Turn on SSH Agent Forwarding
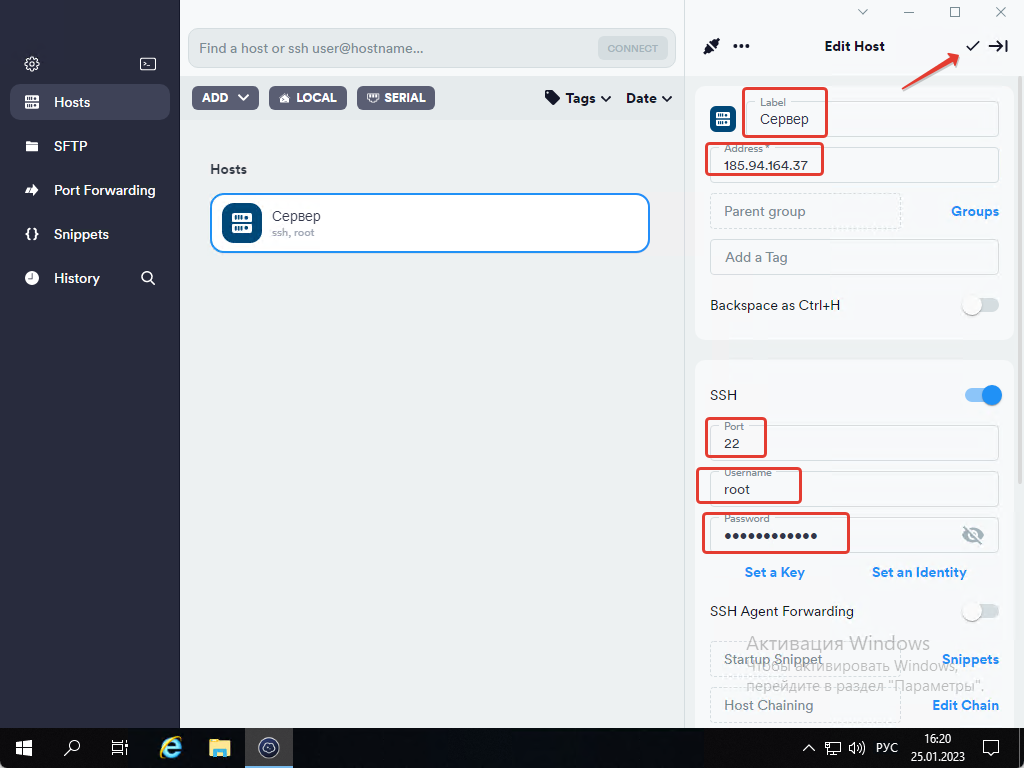This screenshot has height=768, width=1024. [980, 611]
